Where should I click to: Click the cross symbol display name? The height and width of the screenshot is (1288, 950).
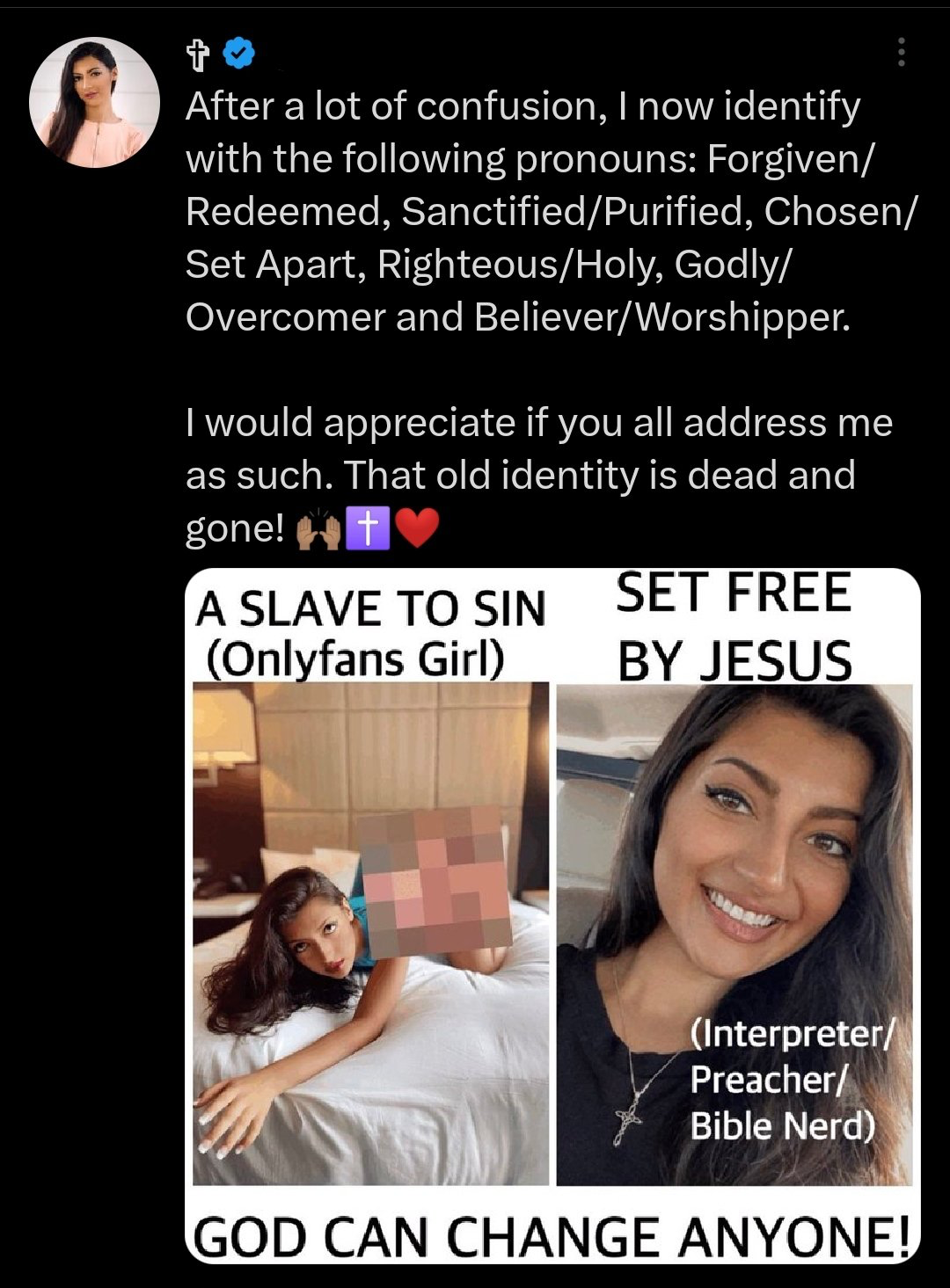point(200,55)
